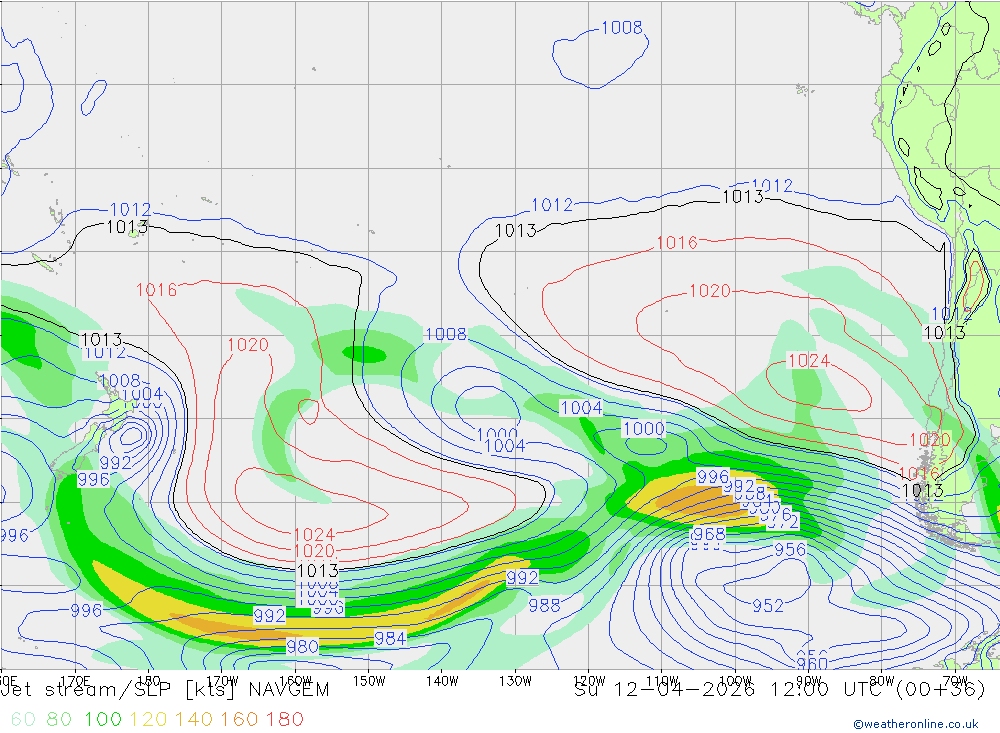Click the 980 isobar label

click(x=302, y=646)
